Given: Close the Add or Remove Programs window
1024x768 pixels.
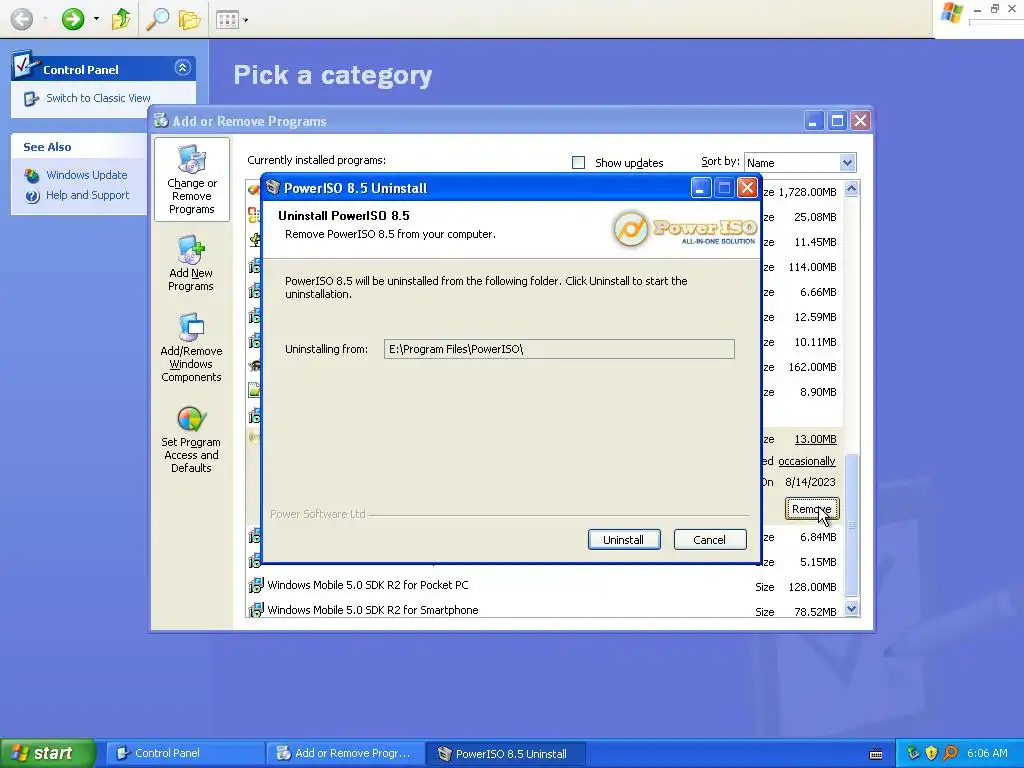Looking at the screenshot, I should pyautogui.click(x=861, y=121).
